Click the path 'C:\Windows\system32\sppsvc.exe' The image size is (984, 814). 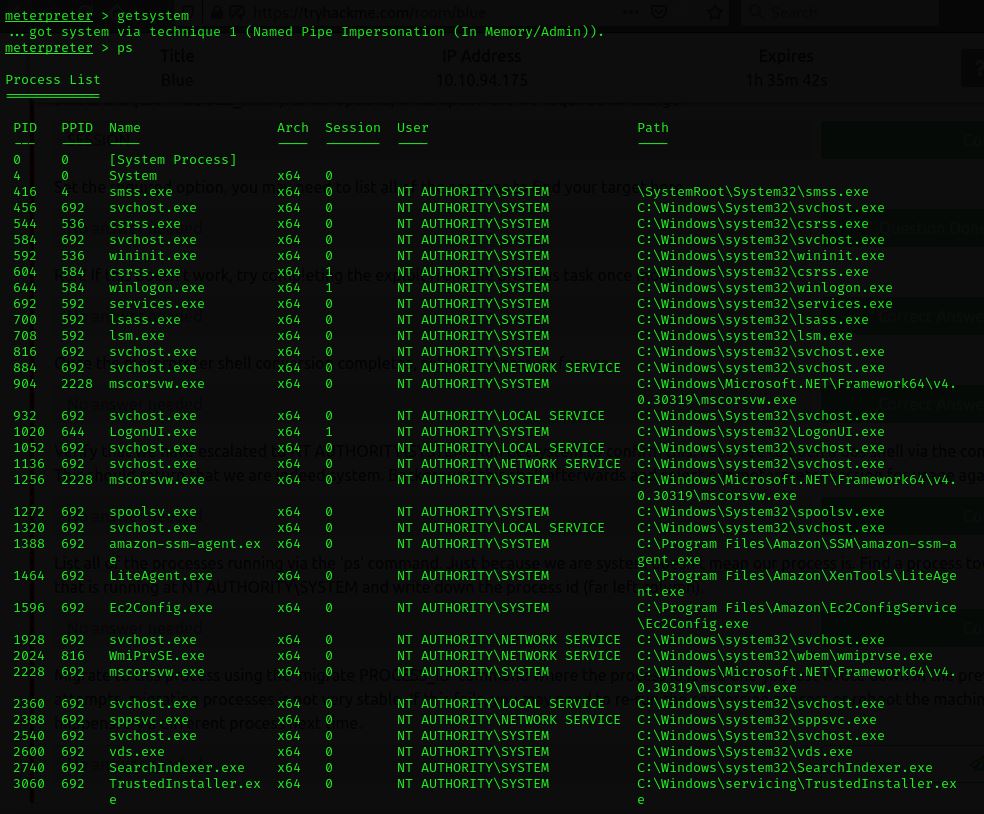[757, 720]
